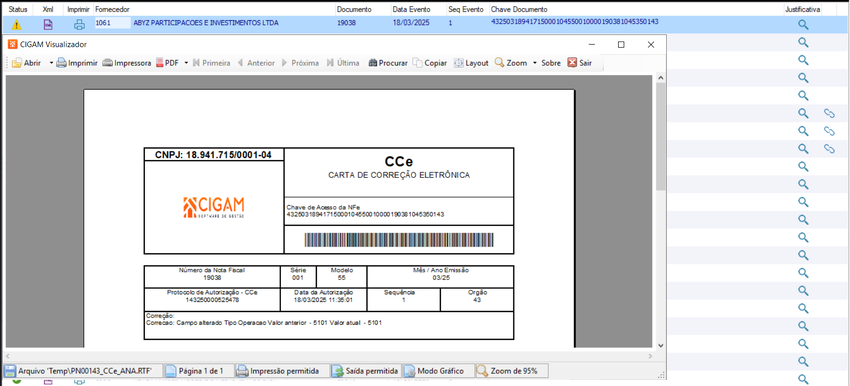The width and height of the screenshot is (850, 386).
Task: Click the horizontal scrollbar right arrow in the viewer
Action: tap(651, 356)
